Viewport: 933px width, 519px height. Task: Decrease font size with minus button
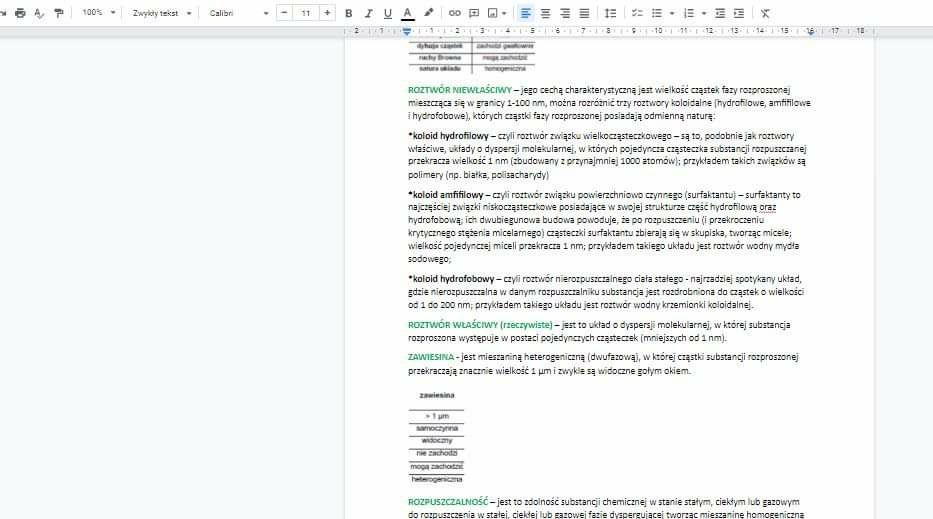(284, 13)
